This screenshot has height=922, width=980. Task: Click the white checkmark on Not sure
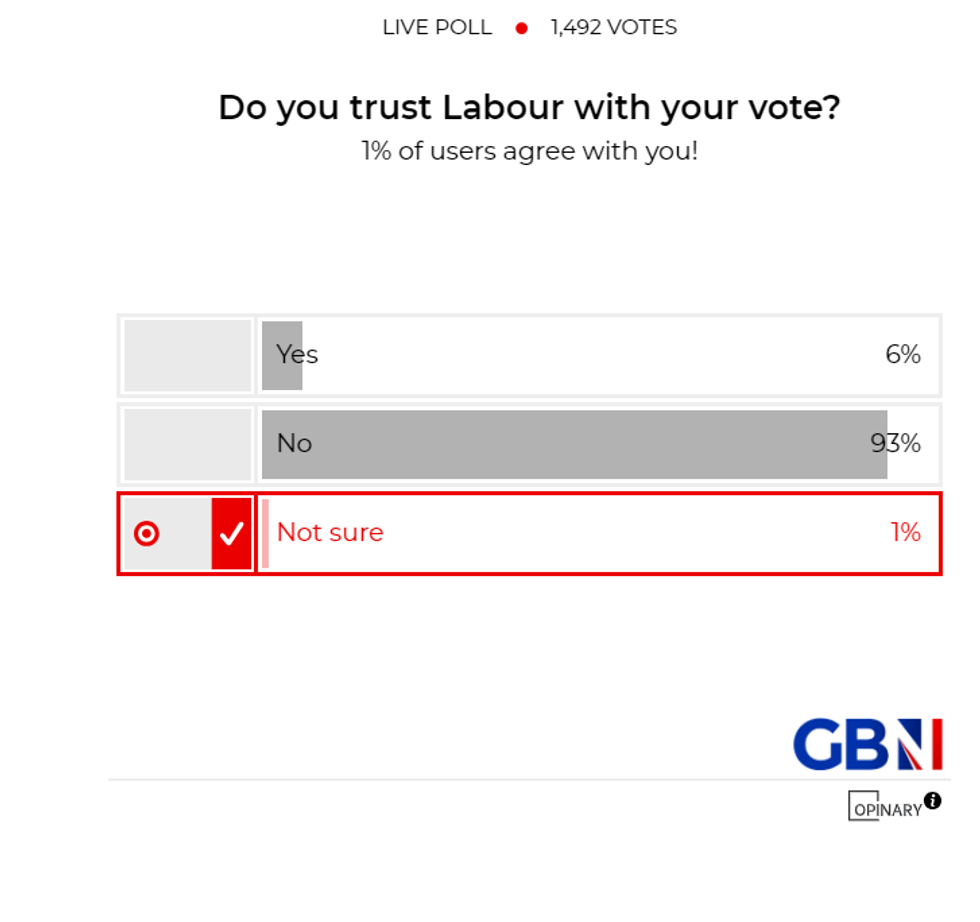(x=231, y=534)
